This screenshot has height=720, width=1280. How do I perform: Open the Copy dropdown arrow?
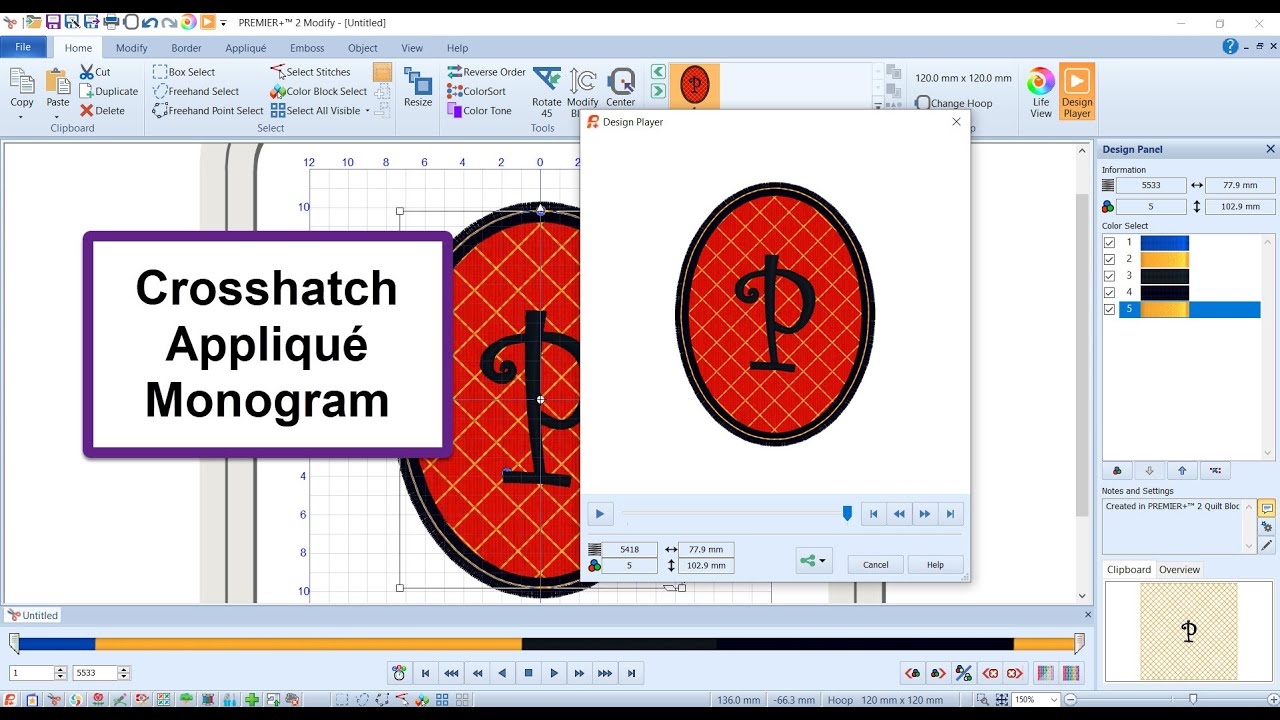[21, 116]
